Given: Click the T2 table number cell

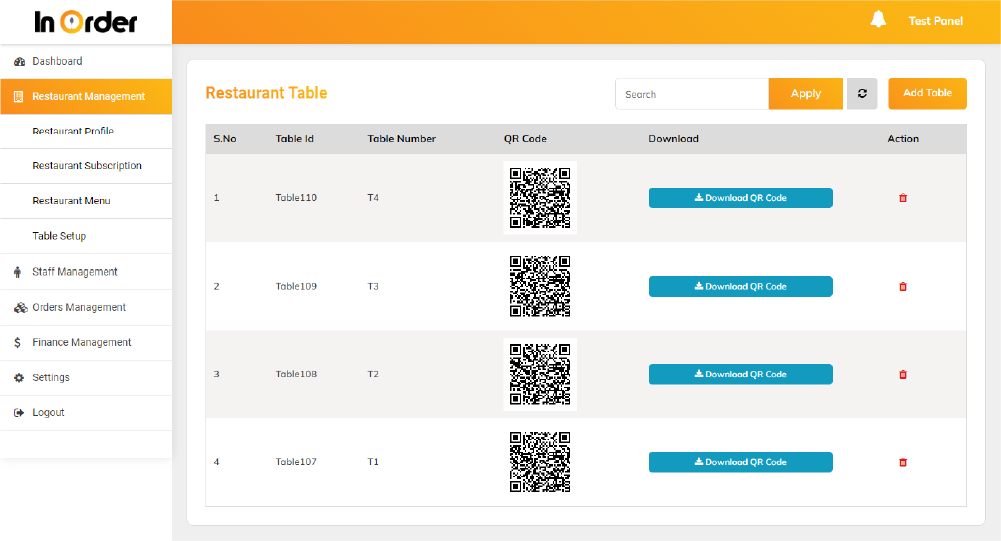Looking at the screenshot, I should coord(373,374).
